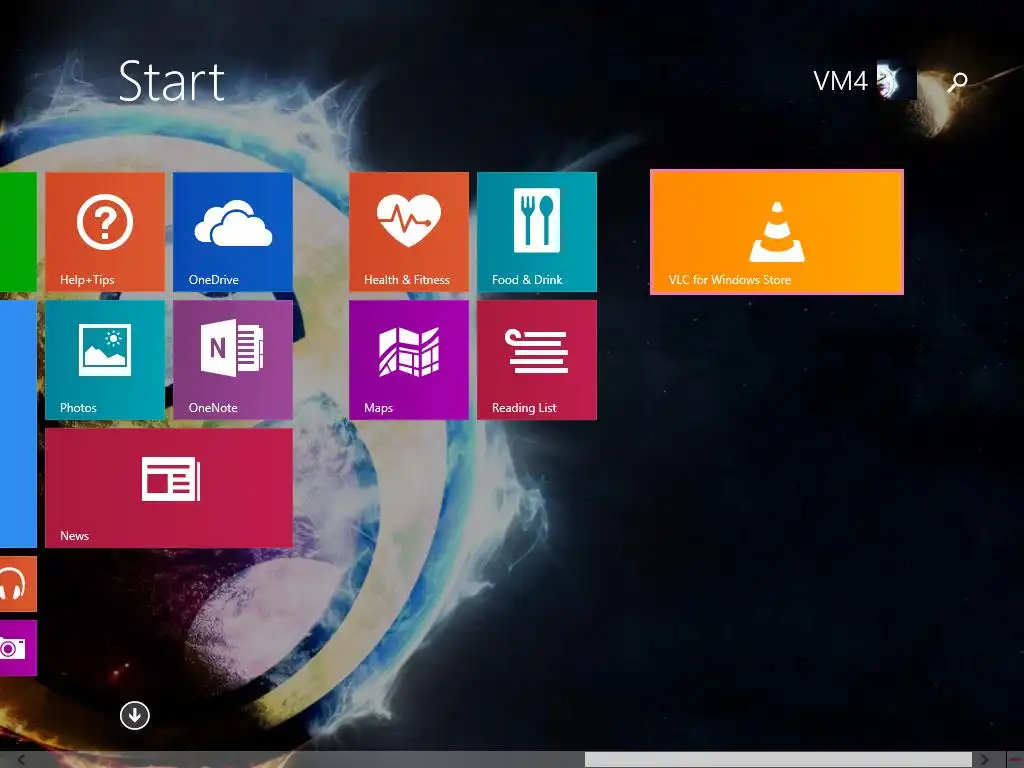This screenshot has width=1024, height=768.
Task: Launch the OneNote tile
Action: click(x=232, y=360)
